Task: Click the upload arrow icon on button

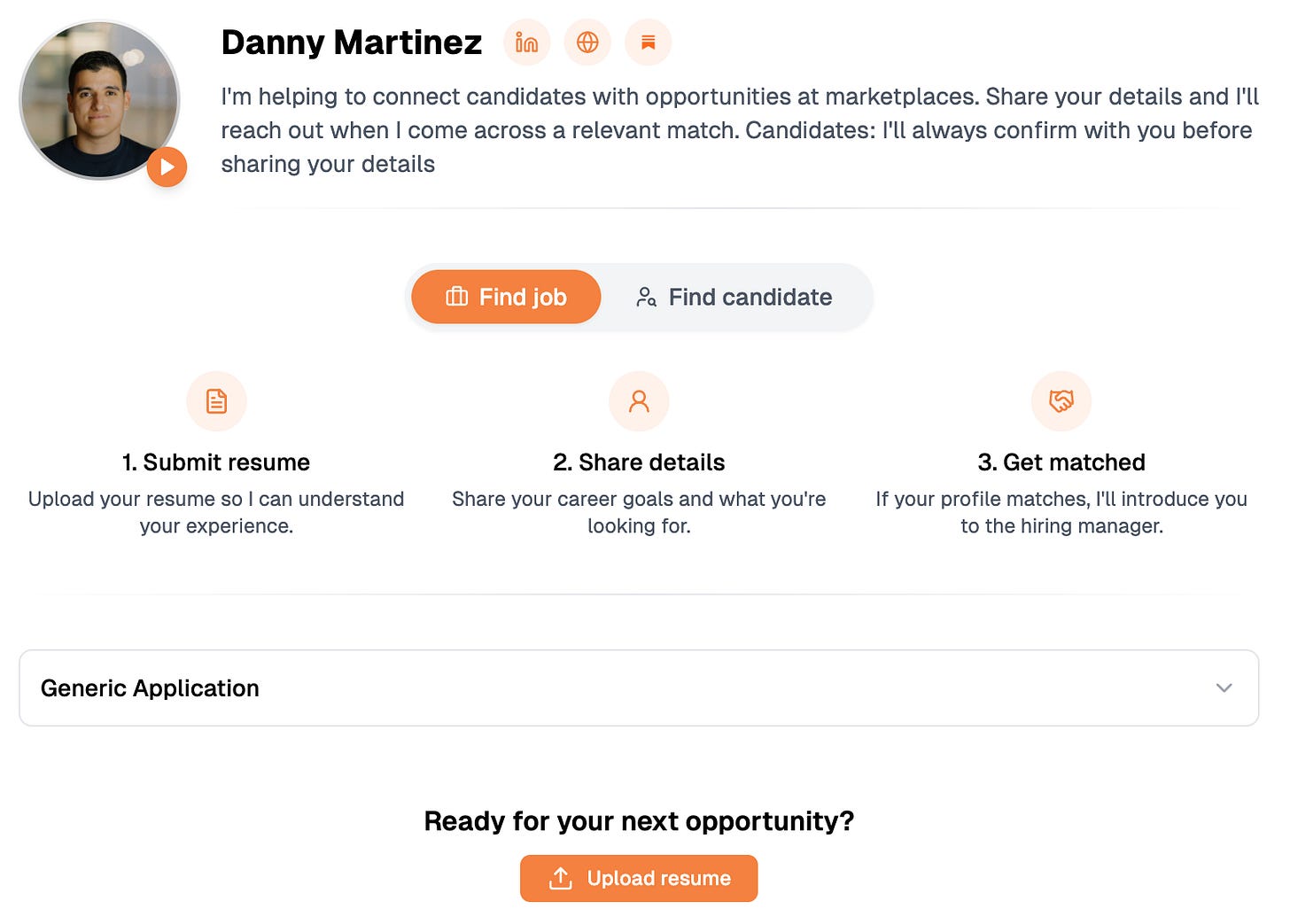Action: tap(560, 878)
